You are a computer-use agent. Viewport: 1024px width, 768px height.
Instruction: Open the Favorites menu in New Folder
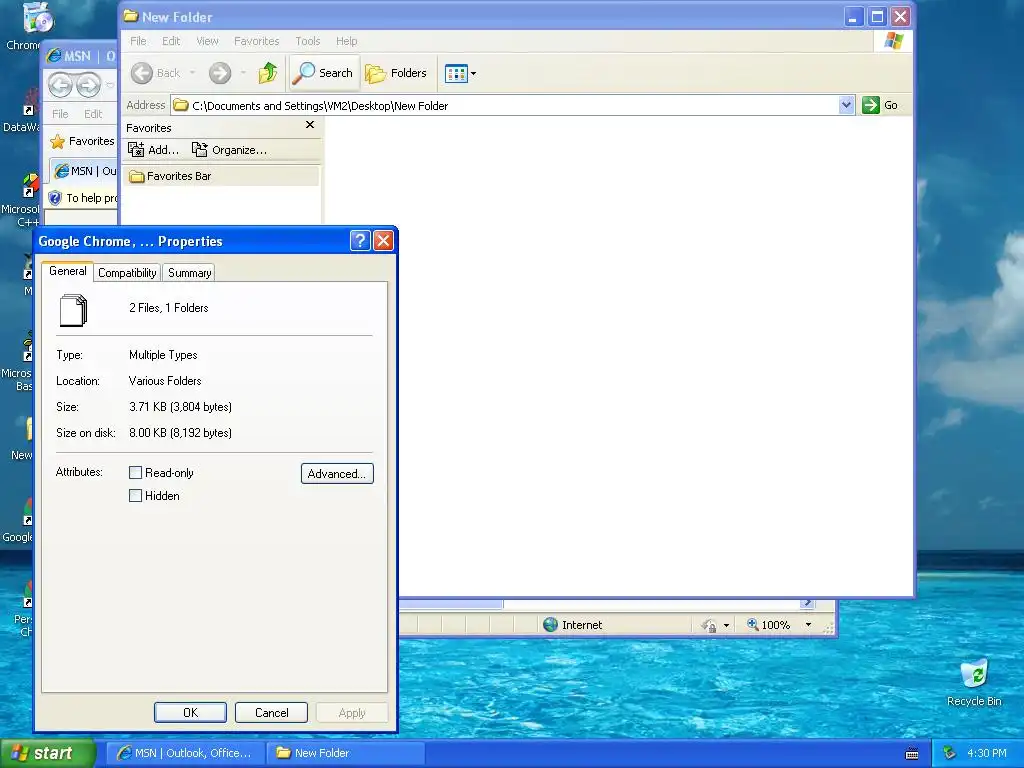tap(257, 41)
